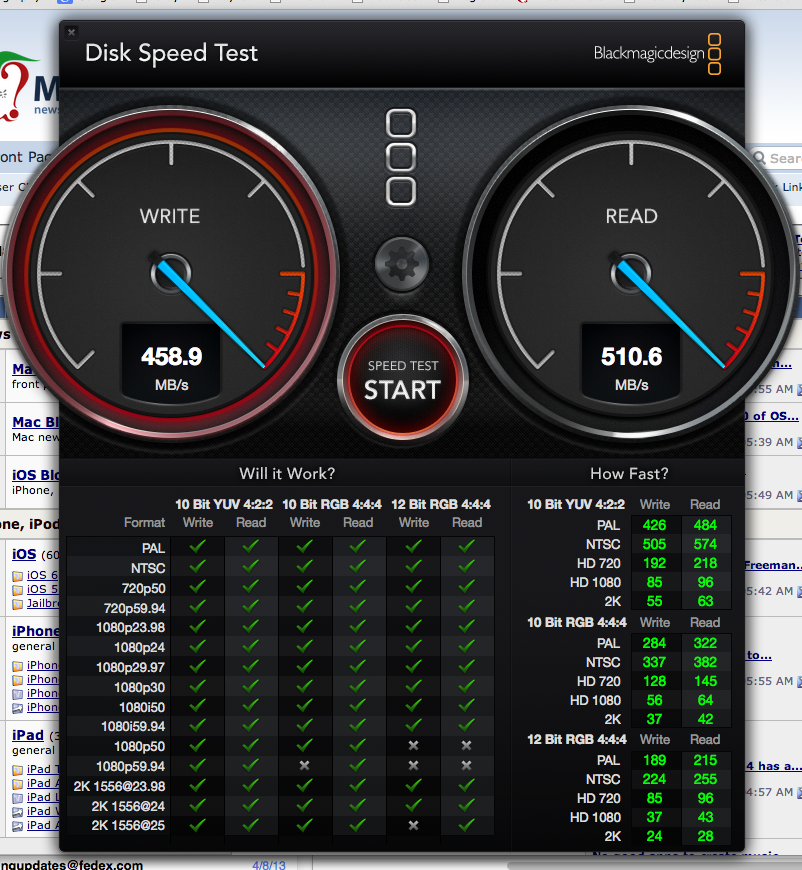Click PAL write value 426
Screen dimensions: 802x870
pyautogui.click(x=654, y=525)
